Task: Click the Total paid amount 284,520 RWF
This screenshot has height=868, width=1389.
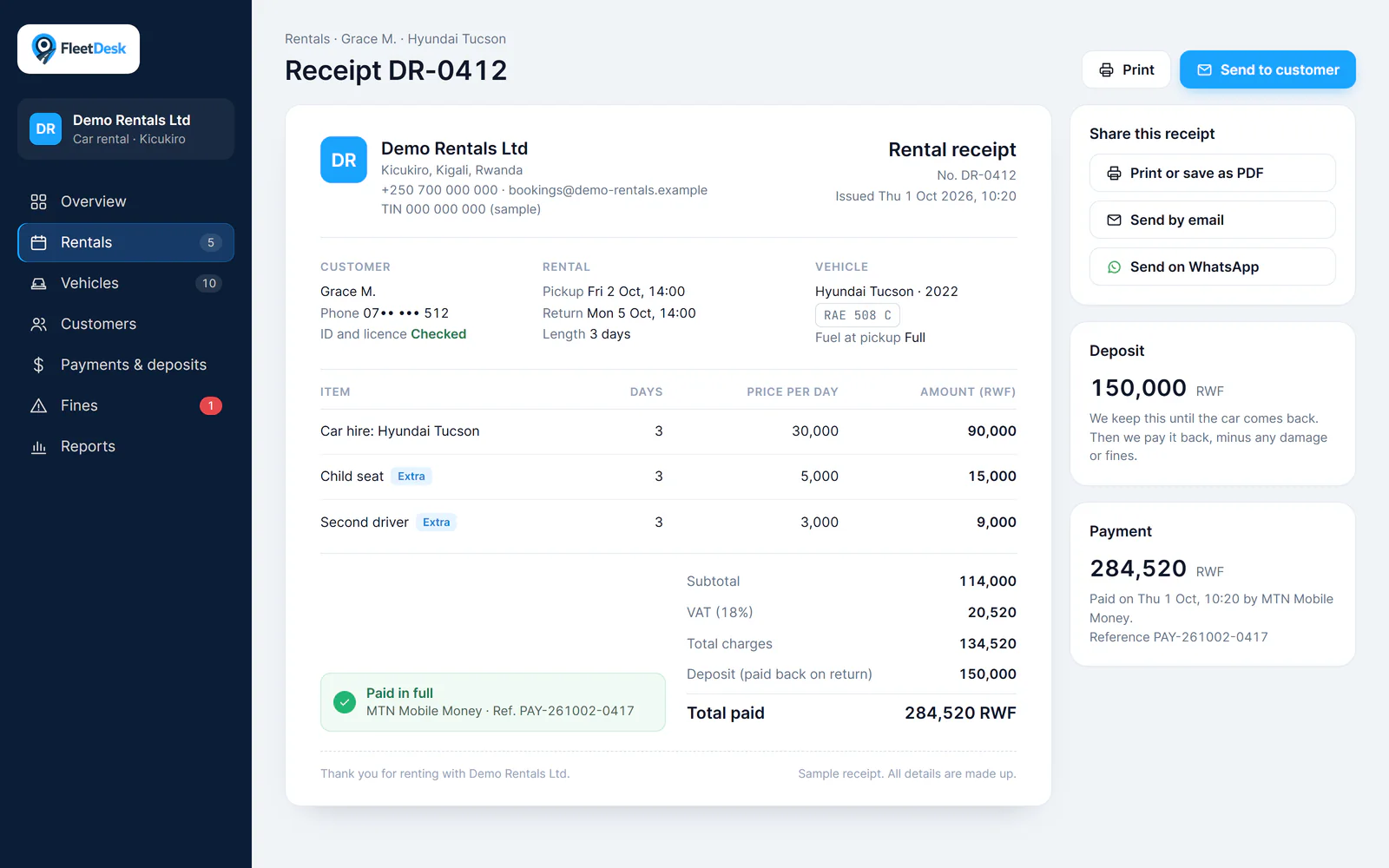Action: coord(960,713)
